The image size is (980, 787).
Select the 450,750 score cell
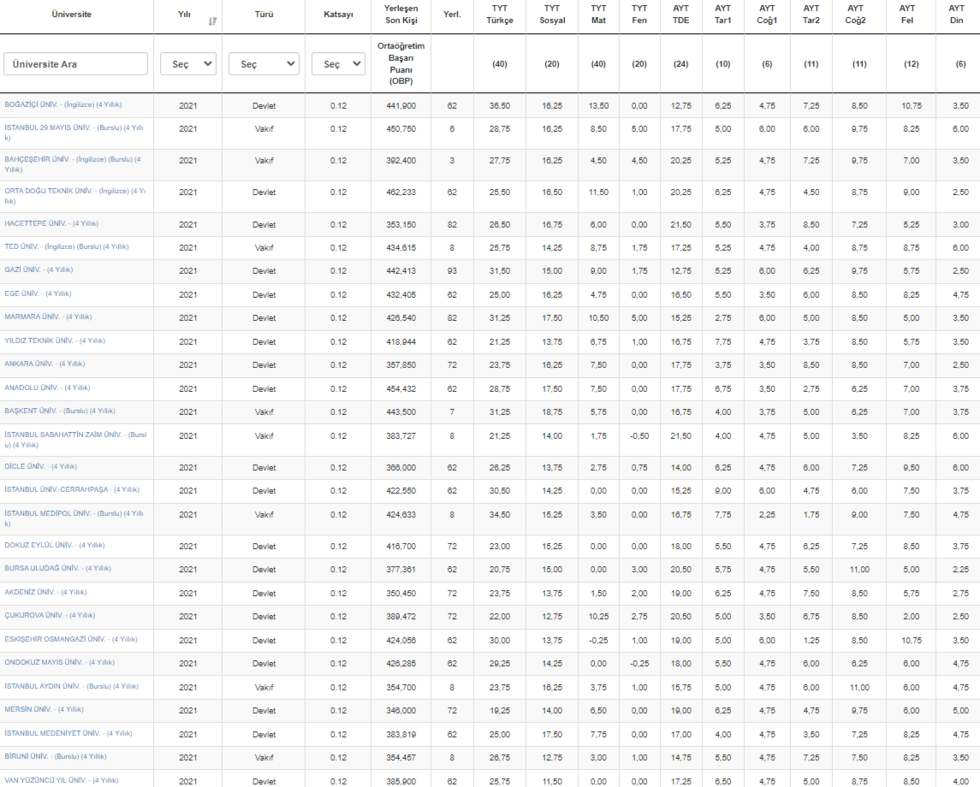401,129
